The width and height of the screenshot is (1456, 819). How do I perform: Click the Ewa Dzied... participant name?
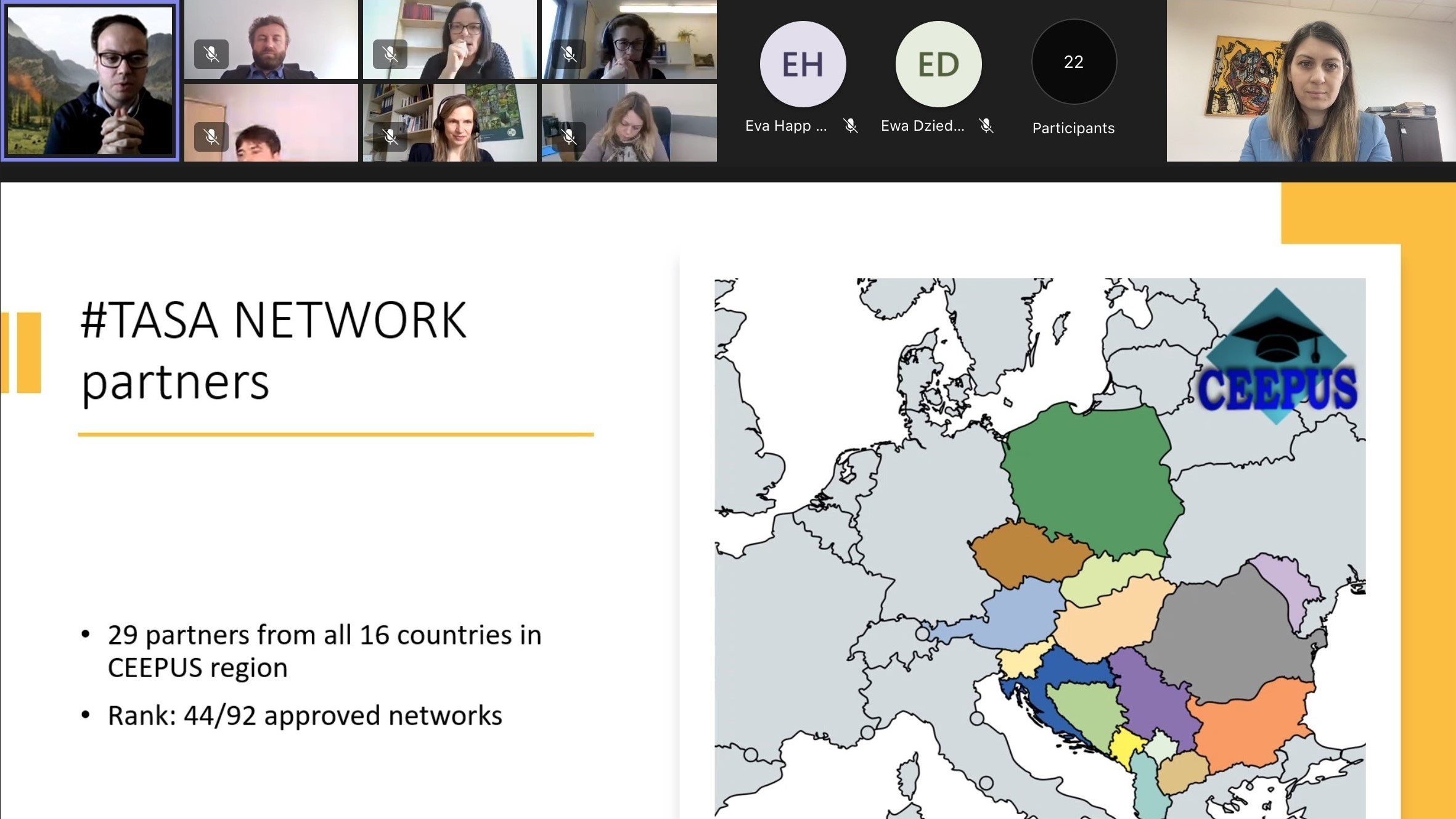pyautogui.click(x=923, y=126)
